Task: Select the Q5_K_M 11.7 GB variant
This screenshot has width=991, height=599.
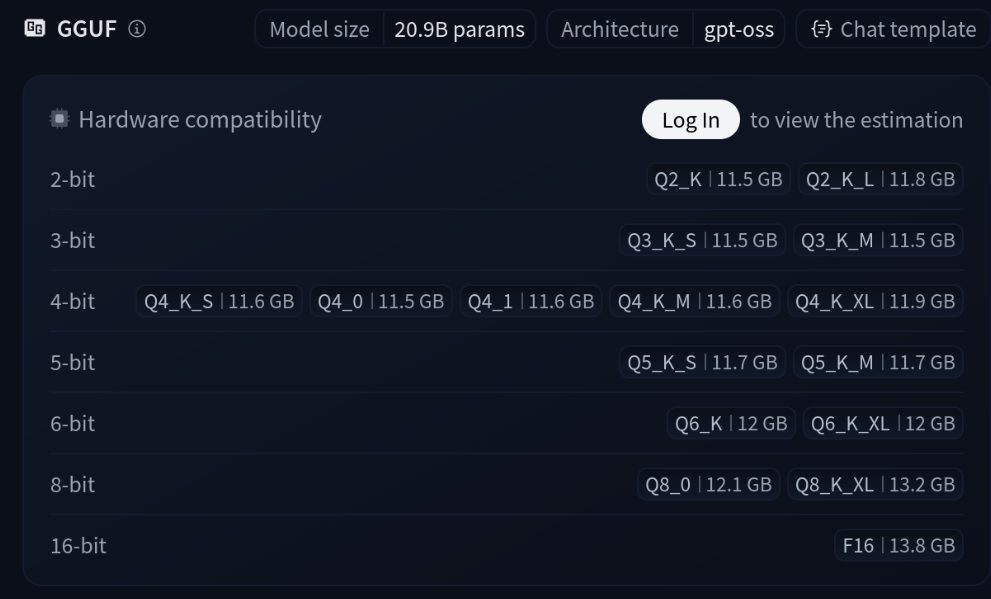Action: pyautogui.click(x=878, y=362)
